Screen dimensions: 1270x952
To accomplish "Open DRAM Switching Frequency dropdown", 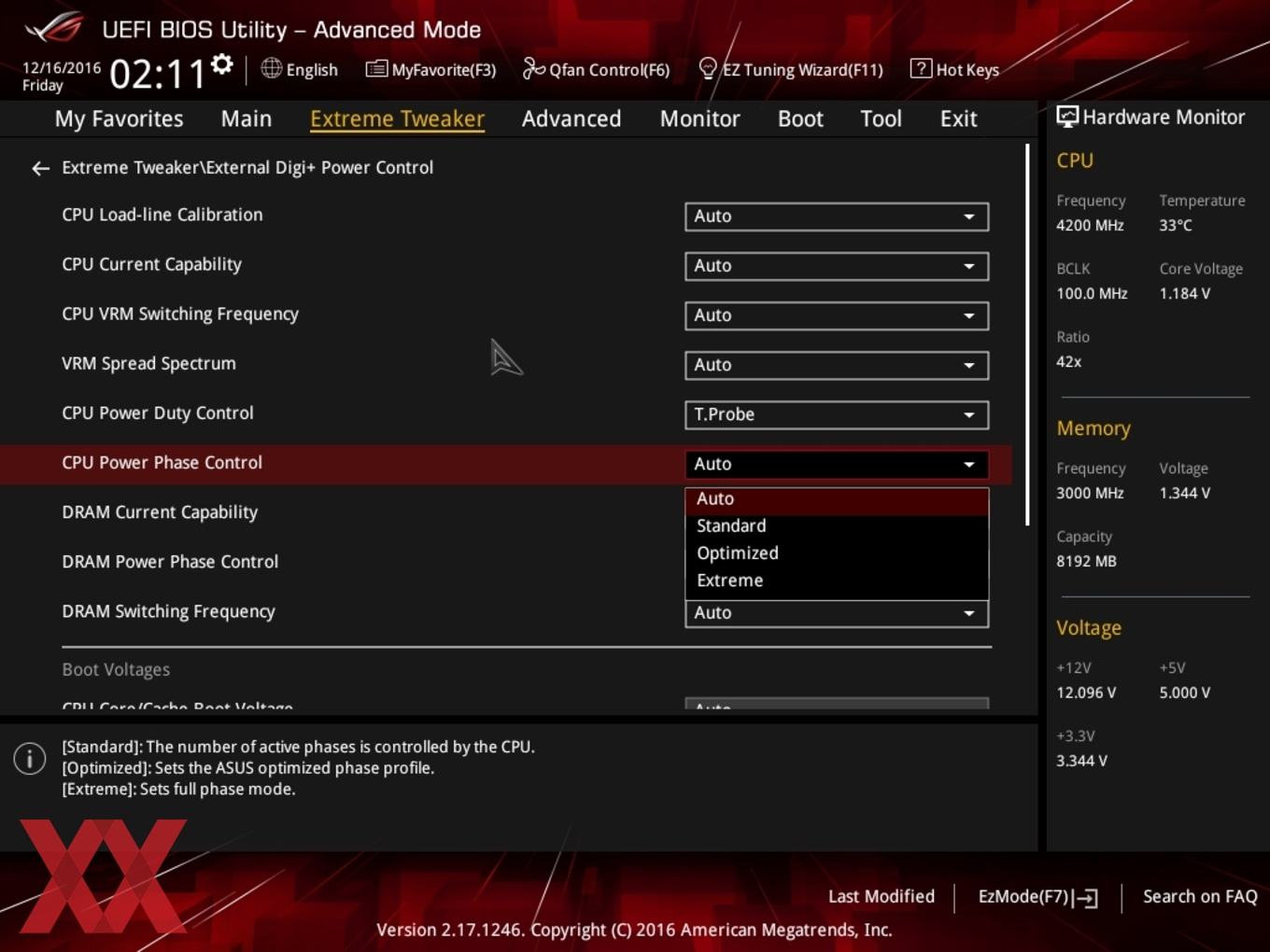I will coord(837,613).
